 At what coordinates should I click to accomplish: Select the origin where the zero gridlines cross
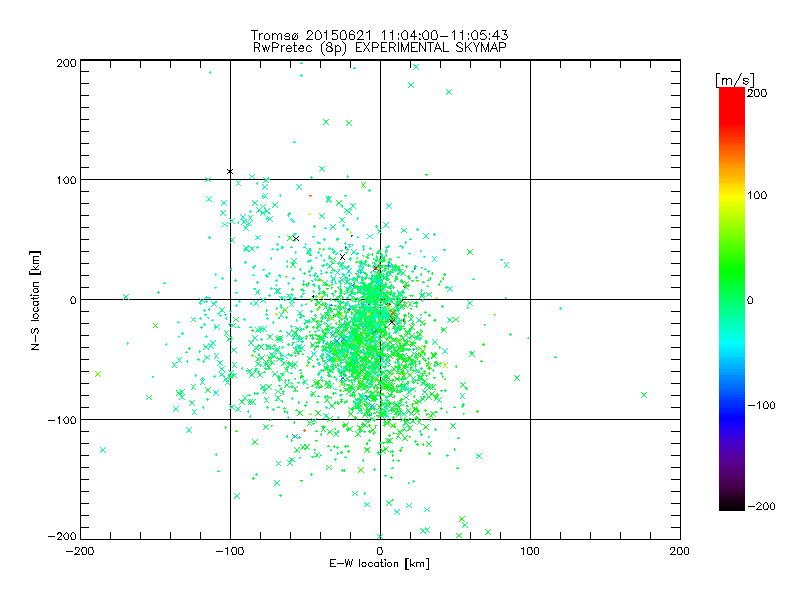(x=380, y=299)
